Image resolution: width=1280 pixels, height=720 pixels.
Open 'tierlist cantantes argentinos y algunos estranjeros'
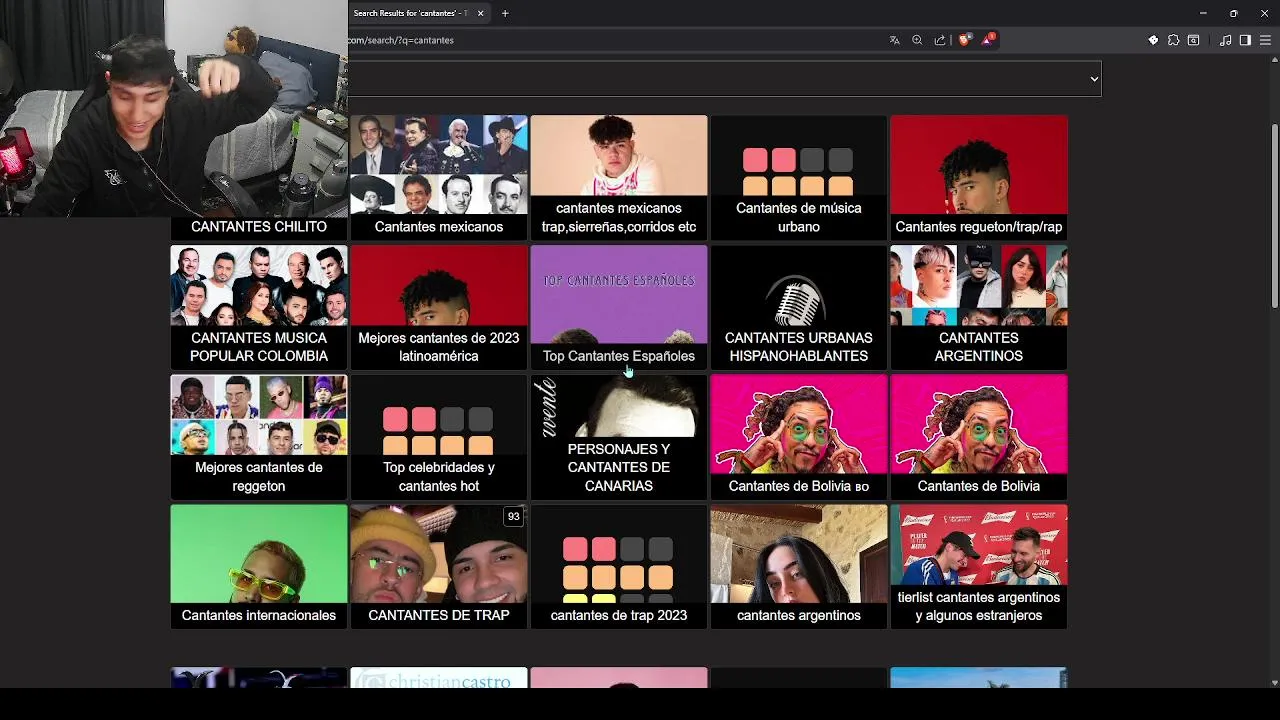pos(979,566)
